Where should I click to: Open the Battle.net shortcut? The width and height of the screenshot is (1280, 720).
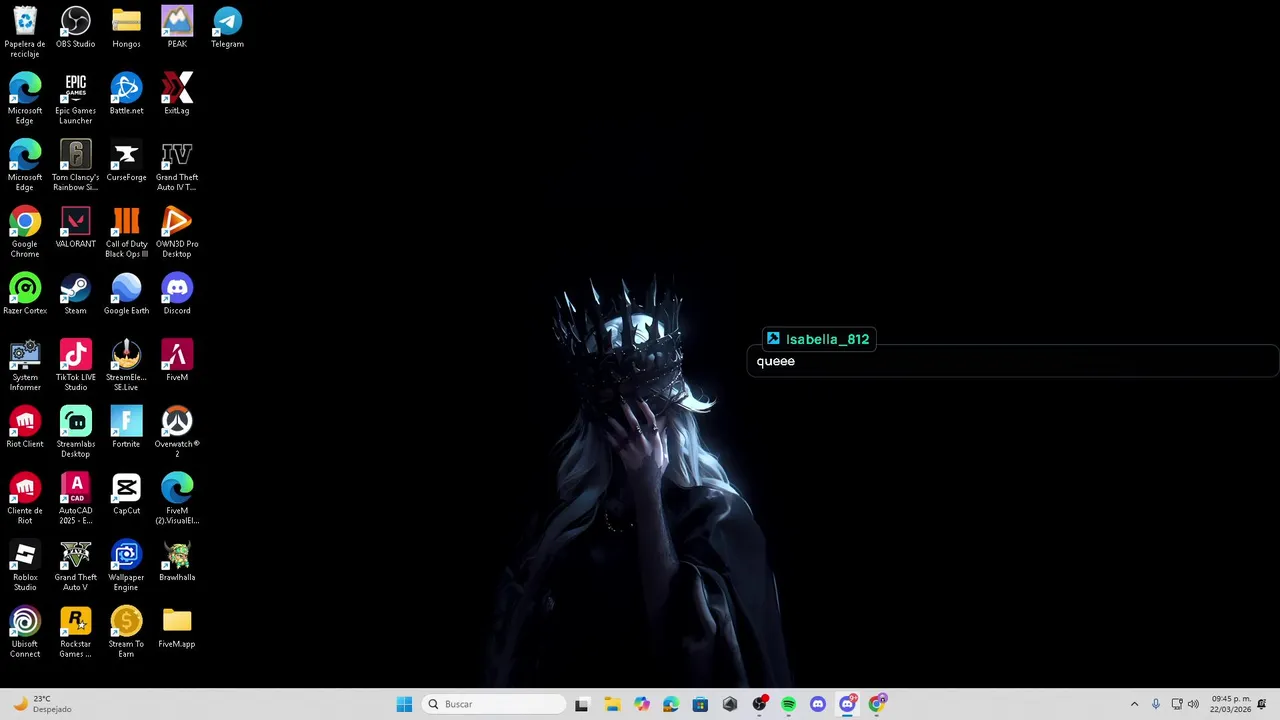[x=126, y=94]
